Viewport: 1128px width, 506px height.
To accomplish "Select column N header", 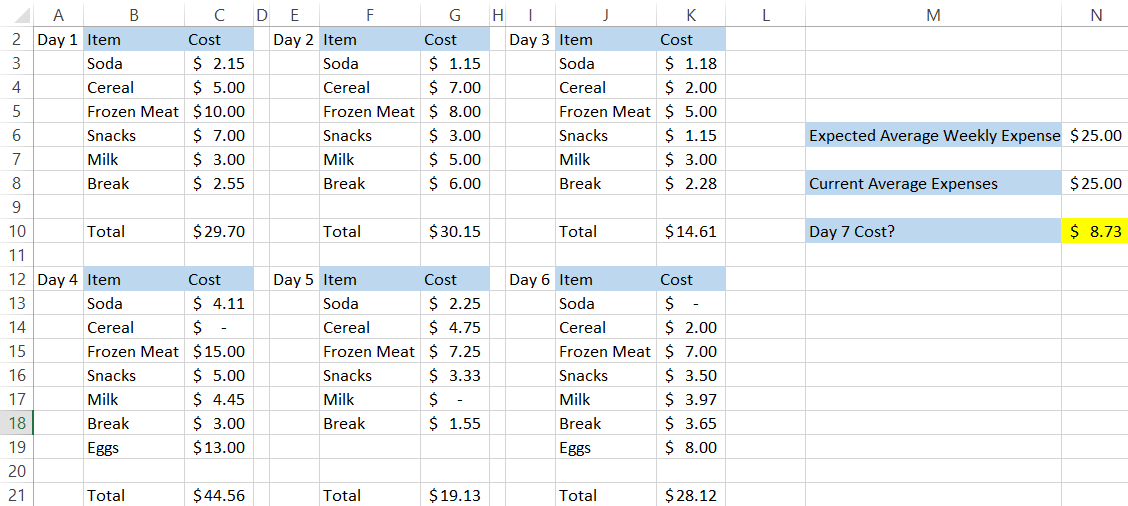I will coord(1095,15).
